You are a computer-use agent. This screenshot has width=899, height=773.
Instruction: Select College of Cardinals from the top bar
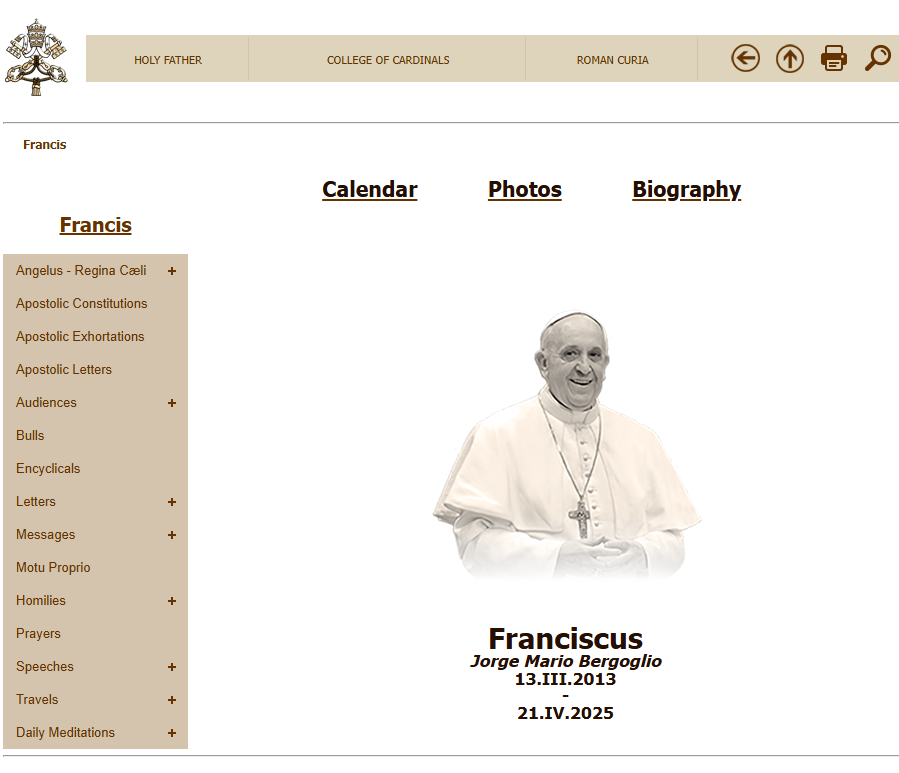(387, 59)
